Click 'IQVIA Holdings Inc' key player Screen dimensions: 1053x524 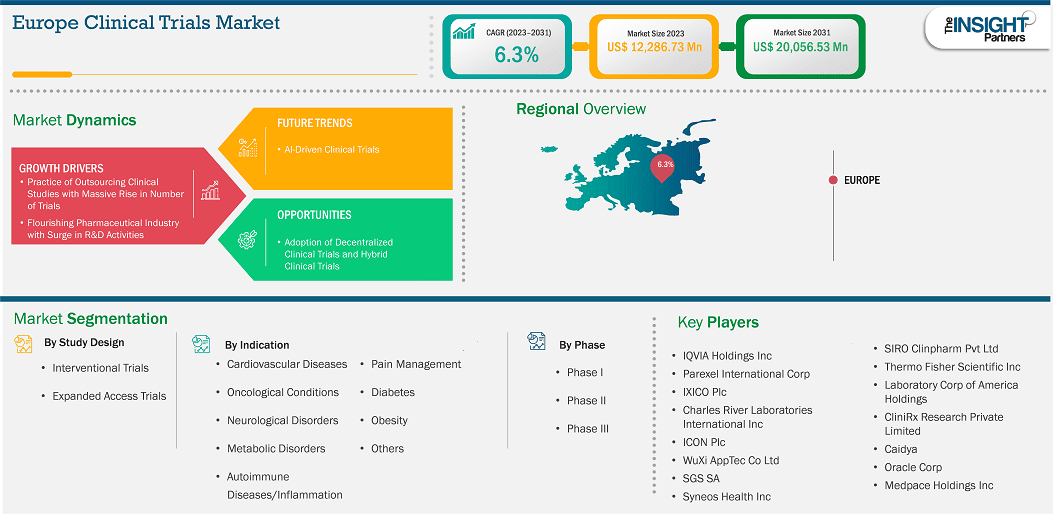point(727,356)
